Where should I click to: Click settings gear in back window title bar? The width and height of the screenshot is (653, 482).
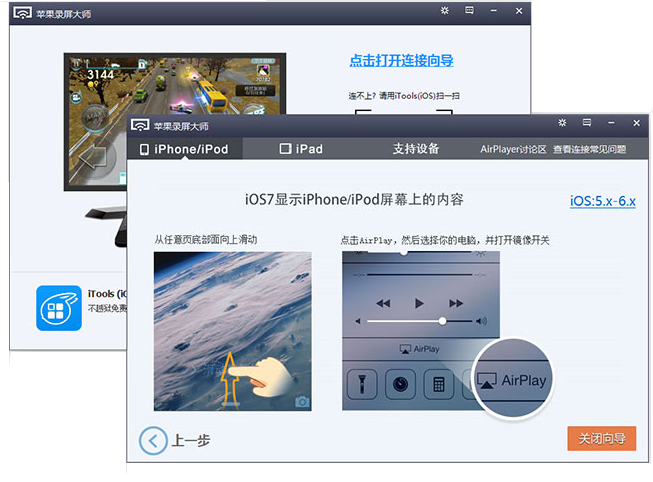(445, 10)
